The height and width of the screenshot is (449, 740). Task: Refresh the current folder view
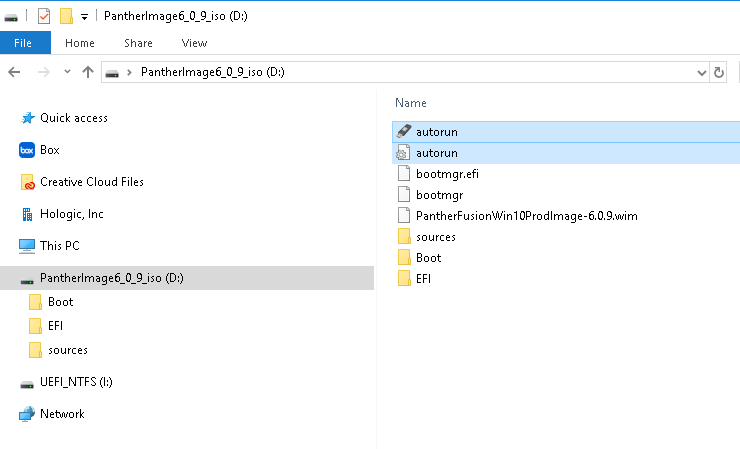(719, 72)
